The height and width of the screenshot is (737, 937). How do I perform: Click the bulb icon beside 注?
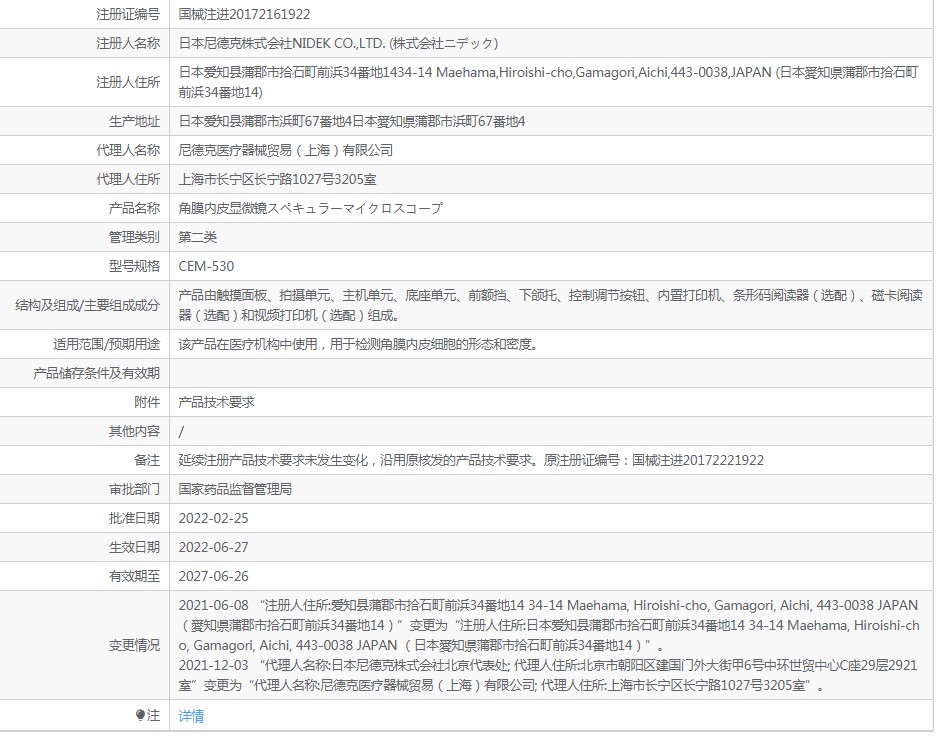pyautogui.click(x=140, y=715)
